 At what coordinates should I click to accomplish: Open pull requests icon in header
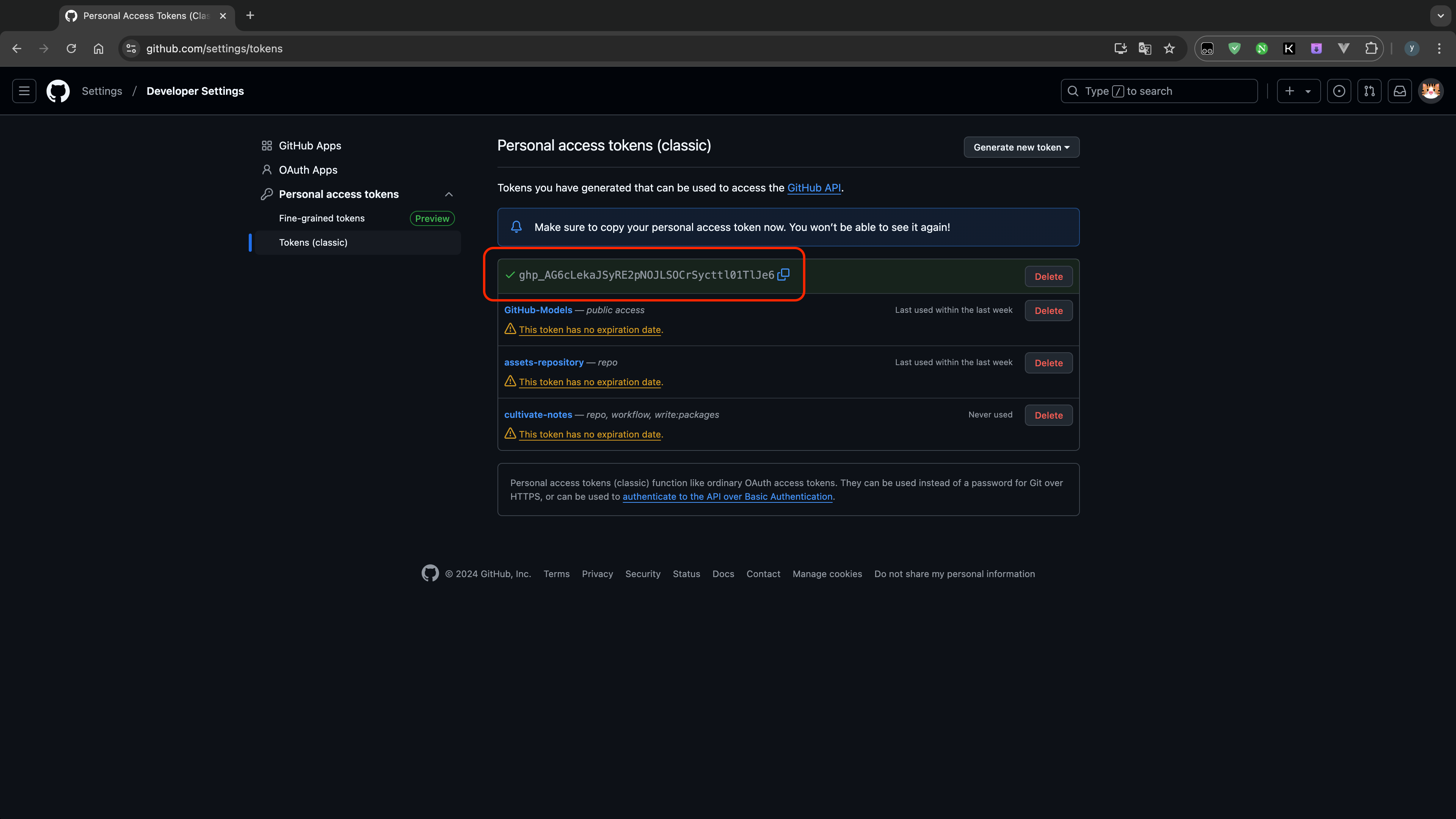[1369, 91]
